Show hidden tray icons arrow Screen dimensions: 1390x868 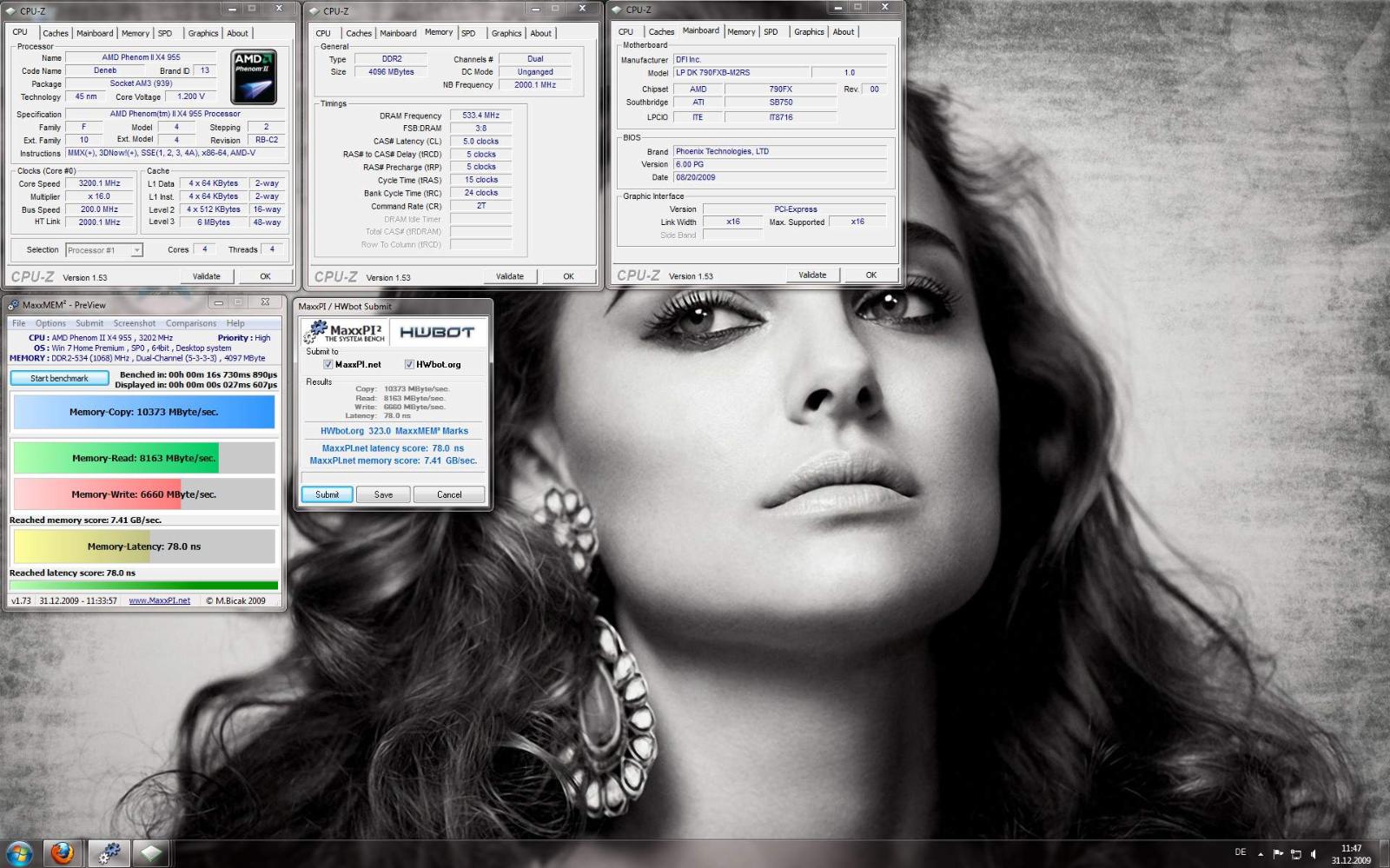pyautogui.click(x=1261, y=854)
